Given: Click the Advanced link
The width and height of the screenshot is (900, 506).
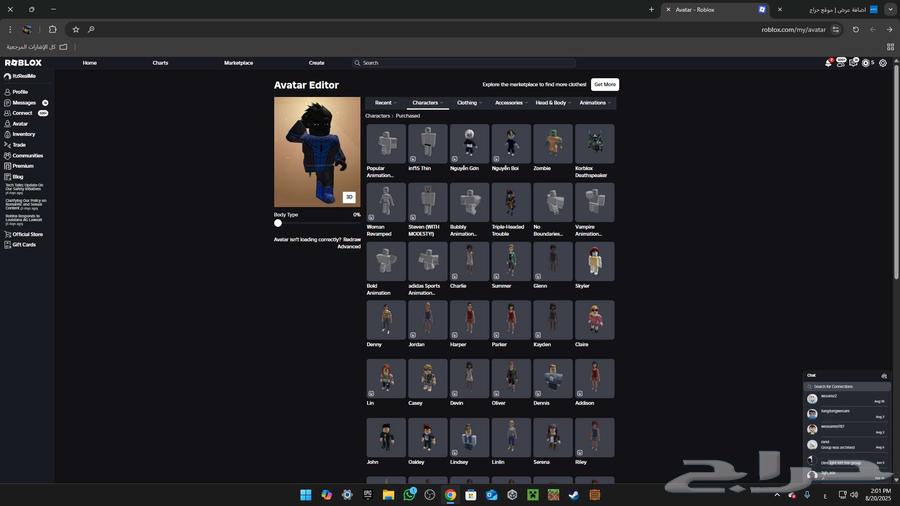Looking at the screenshot, I should point(349,247).
